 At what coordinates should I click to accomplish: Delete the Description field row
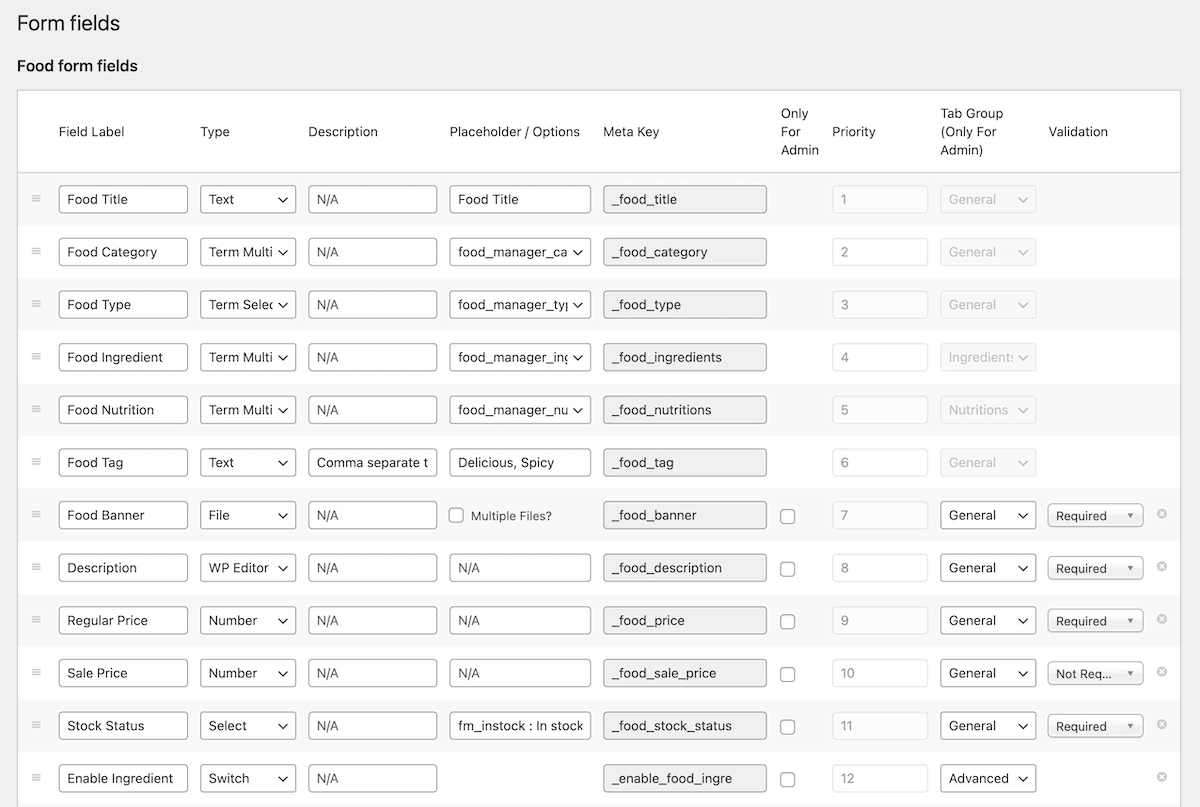click(x=1162, y=567)
